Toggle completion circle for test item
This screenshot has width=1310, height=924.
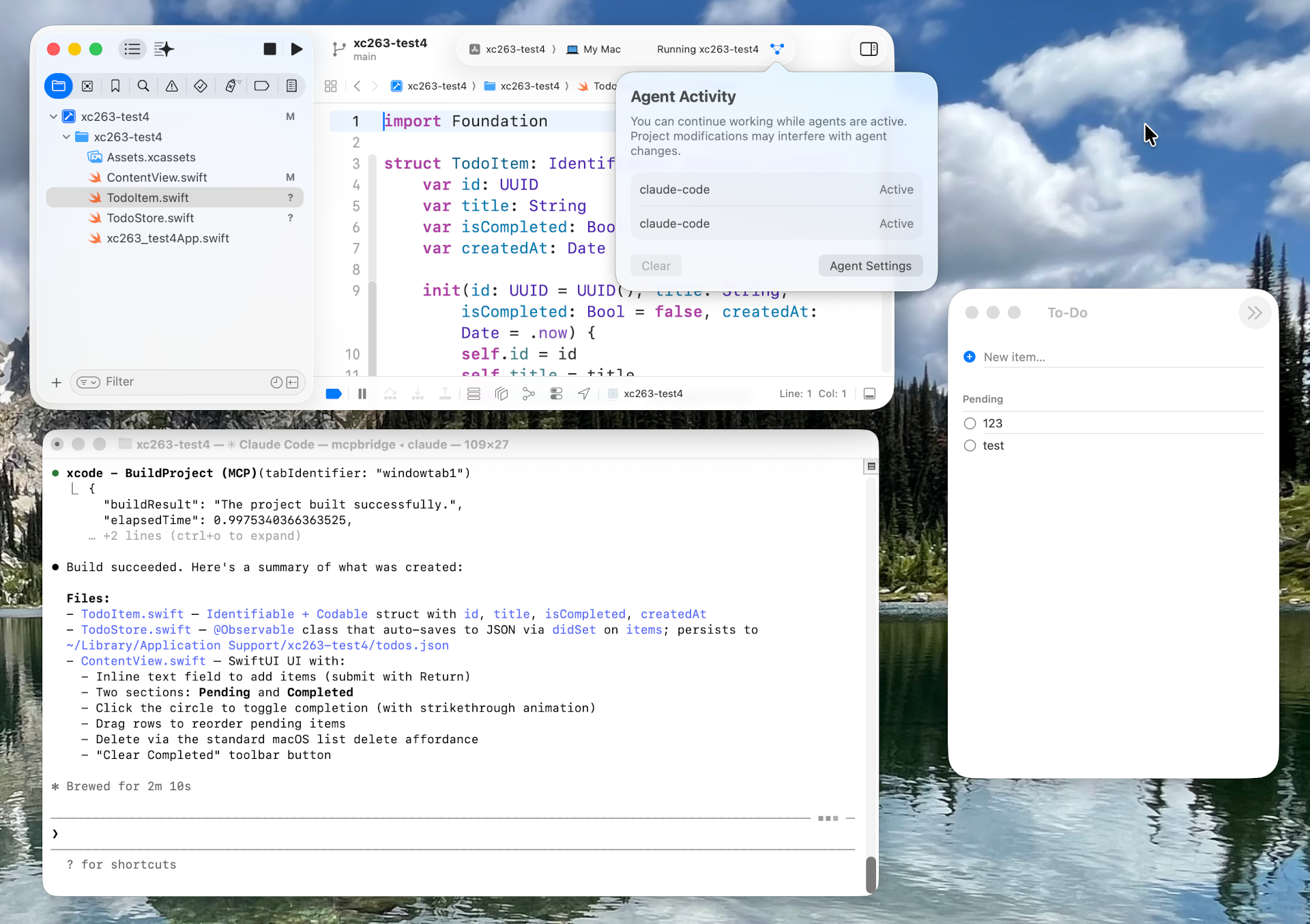970,446
